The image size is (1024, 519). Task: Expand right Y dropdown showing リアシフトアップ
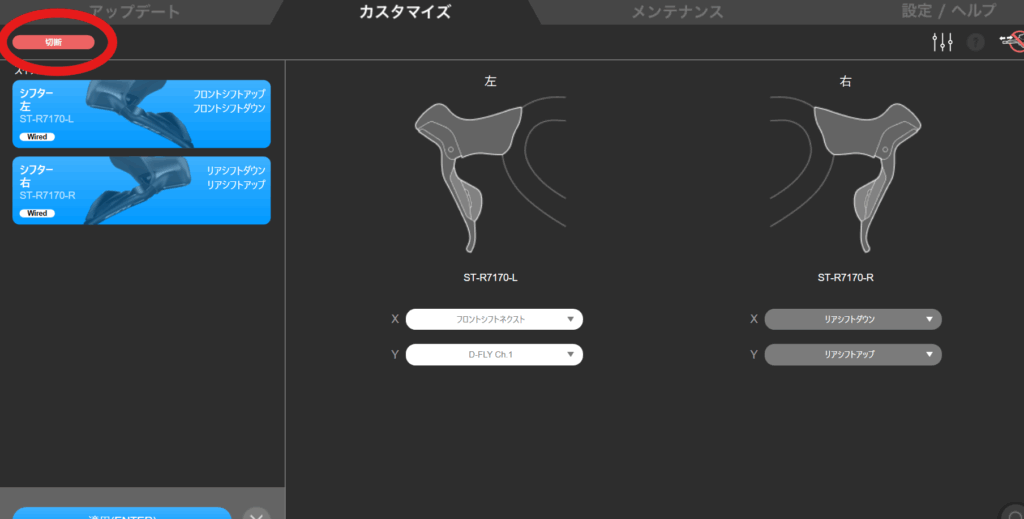coord(852,354)
